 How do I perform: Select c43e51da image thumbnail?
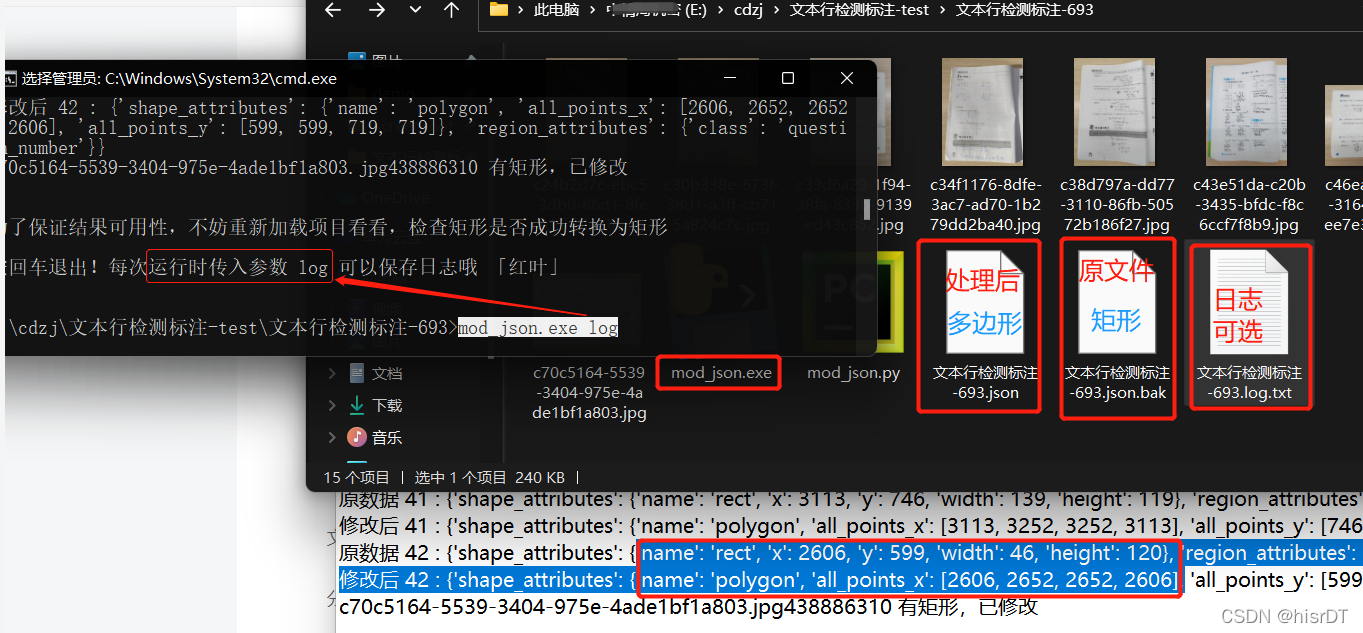coord(1246,112)
